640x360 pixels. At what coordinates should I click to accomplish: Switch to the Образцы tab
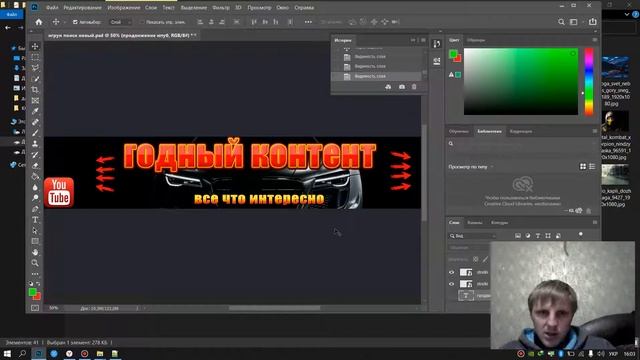tap(476, 40)
